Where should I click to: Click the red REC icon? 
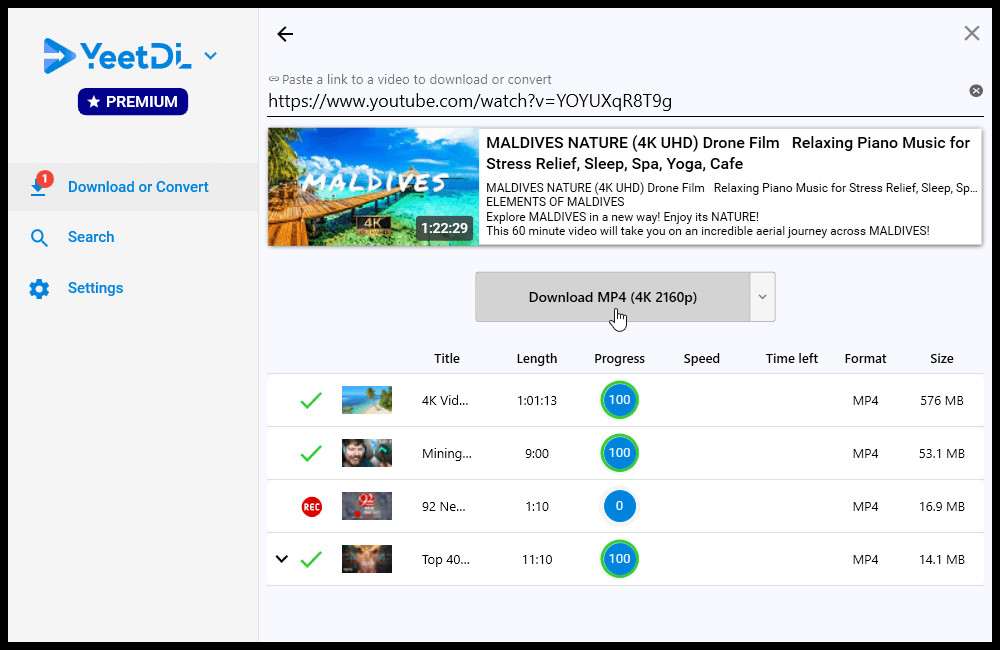click(x=311, y=507)
